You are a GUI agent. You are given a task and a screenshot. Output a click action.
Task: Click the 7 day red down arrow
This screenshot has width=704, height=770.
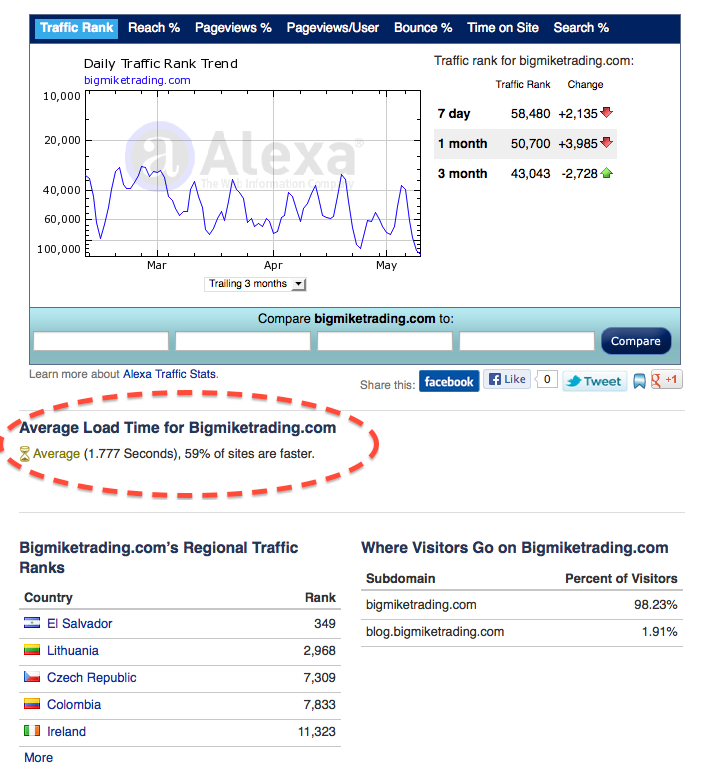click(607, 112)
